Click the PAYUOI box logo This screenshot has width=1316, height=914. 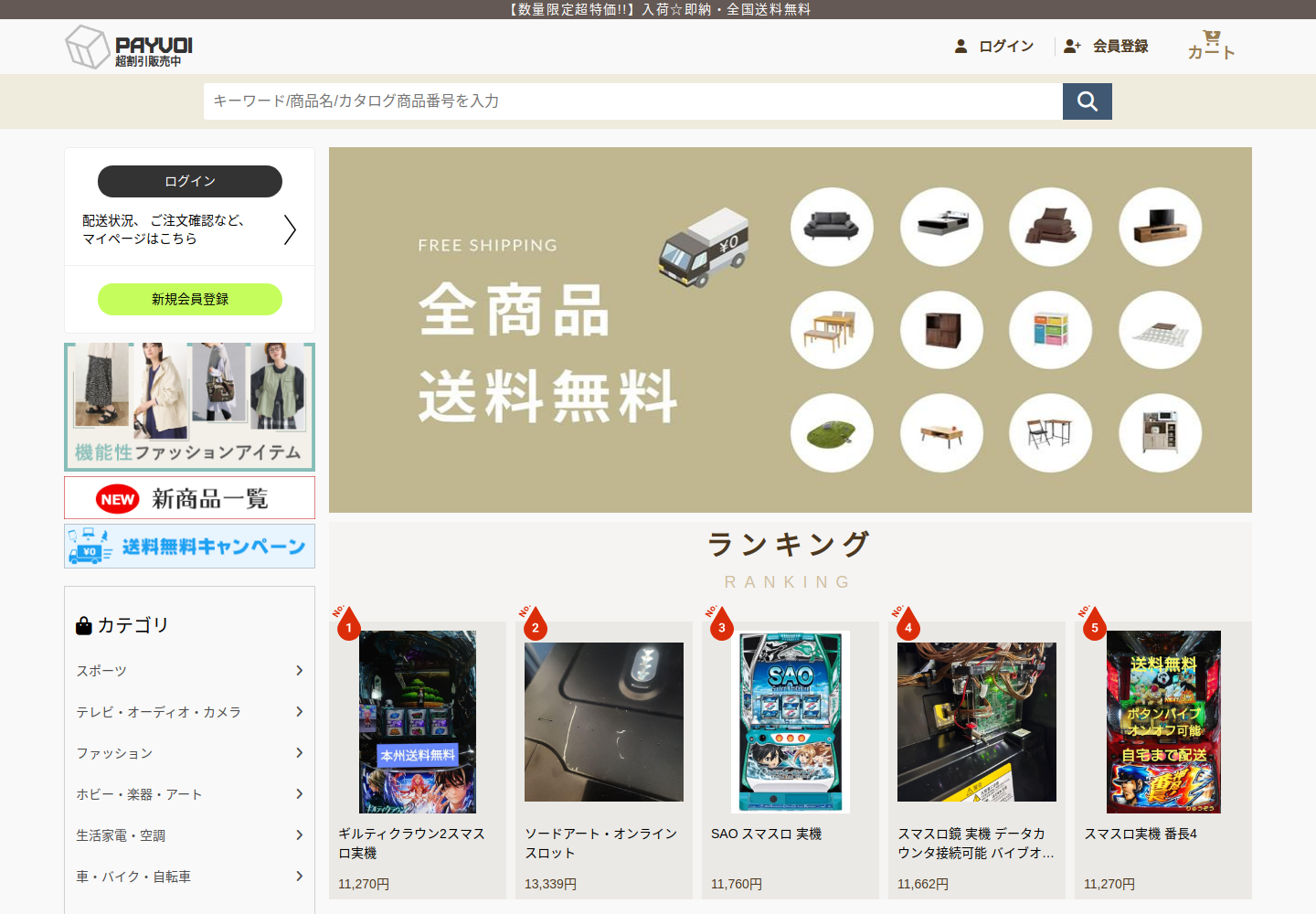[x=129, y=47]
